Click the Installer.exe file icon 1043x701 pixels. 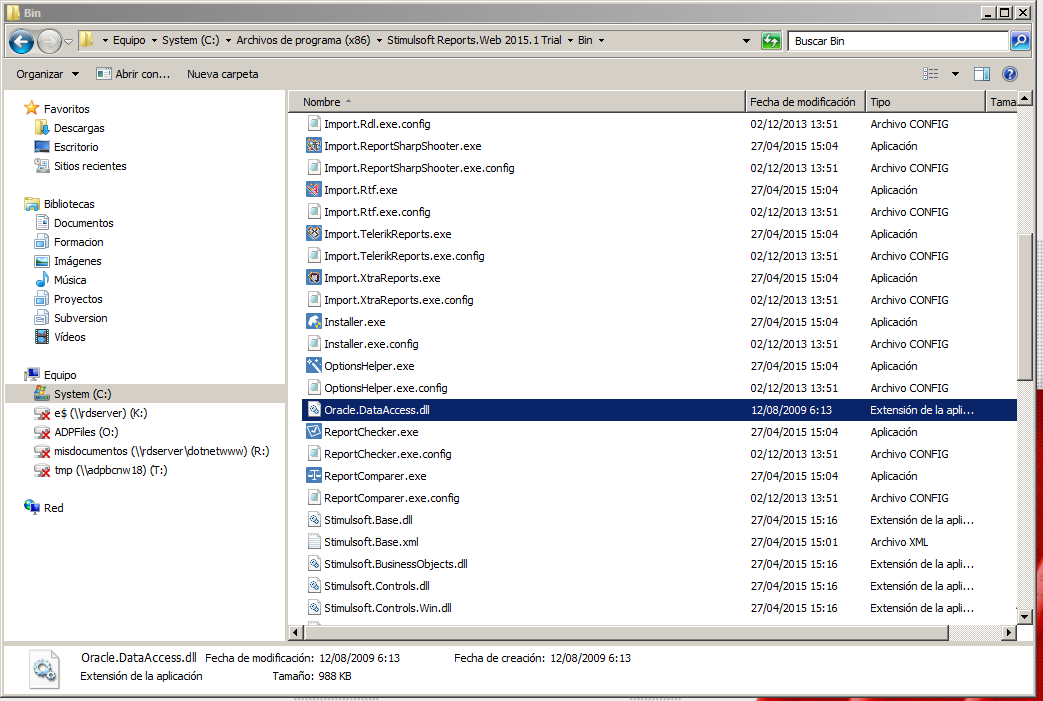click(314, 321)
